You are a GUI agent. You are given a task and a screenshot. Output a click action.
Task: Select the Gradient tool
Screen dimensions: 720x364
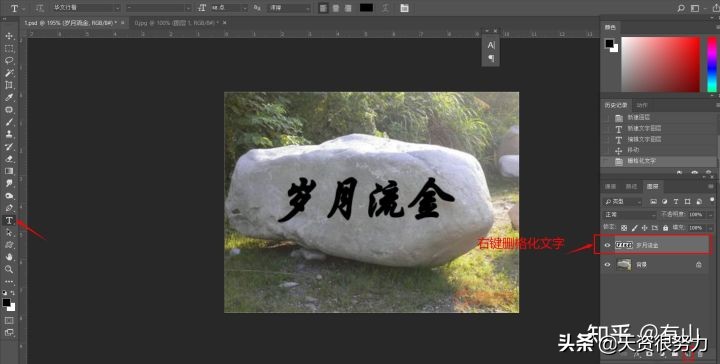(9, 171)
